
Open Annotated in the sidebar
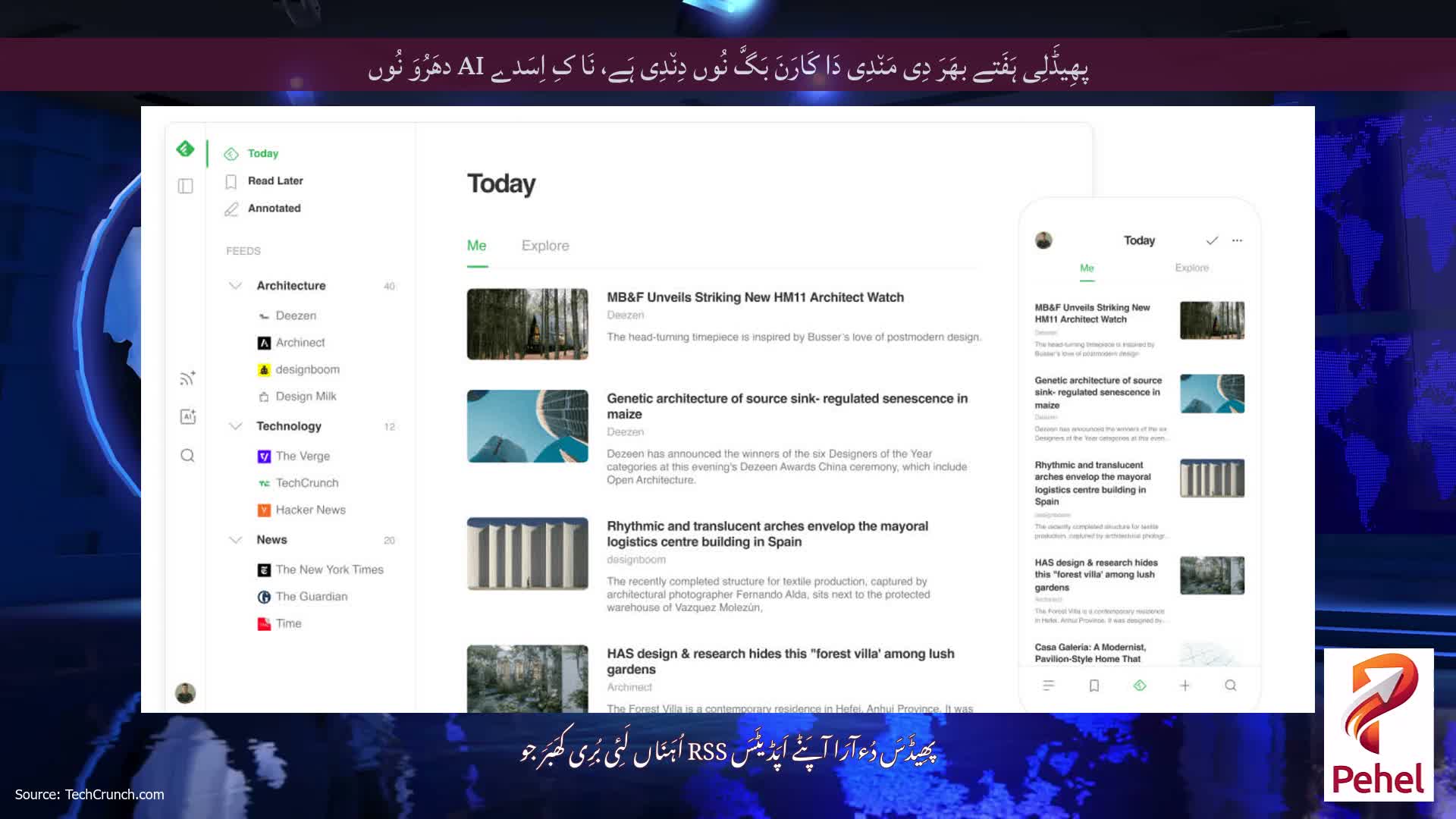tap(274, 209)
